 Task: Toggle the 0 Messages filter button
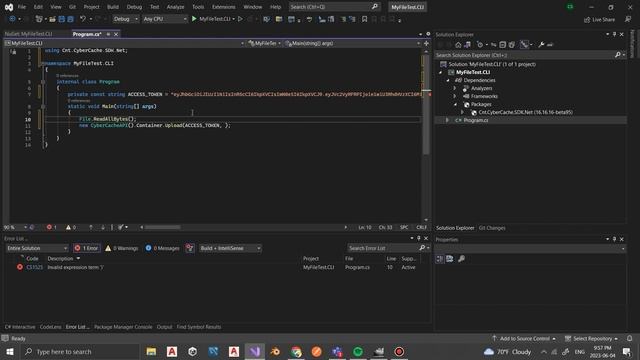(162, 248)
